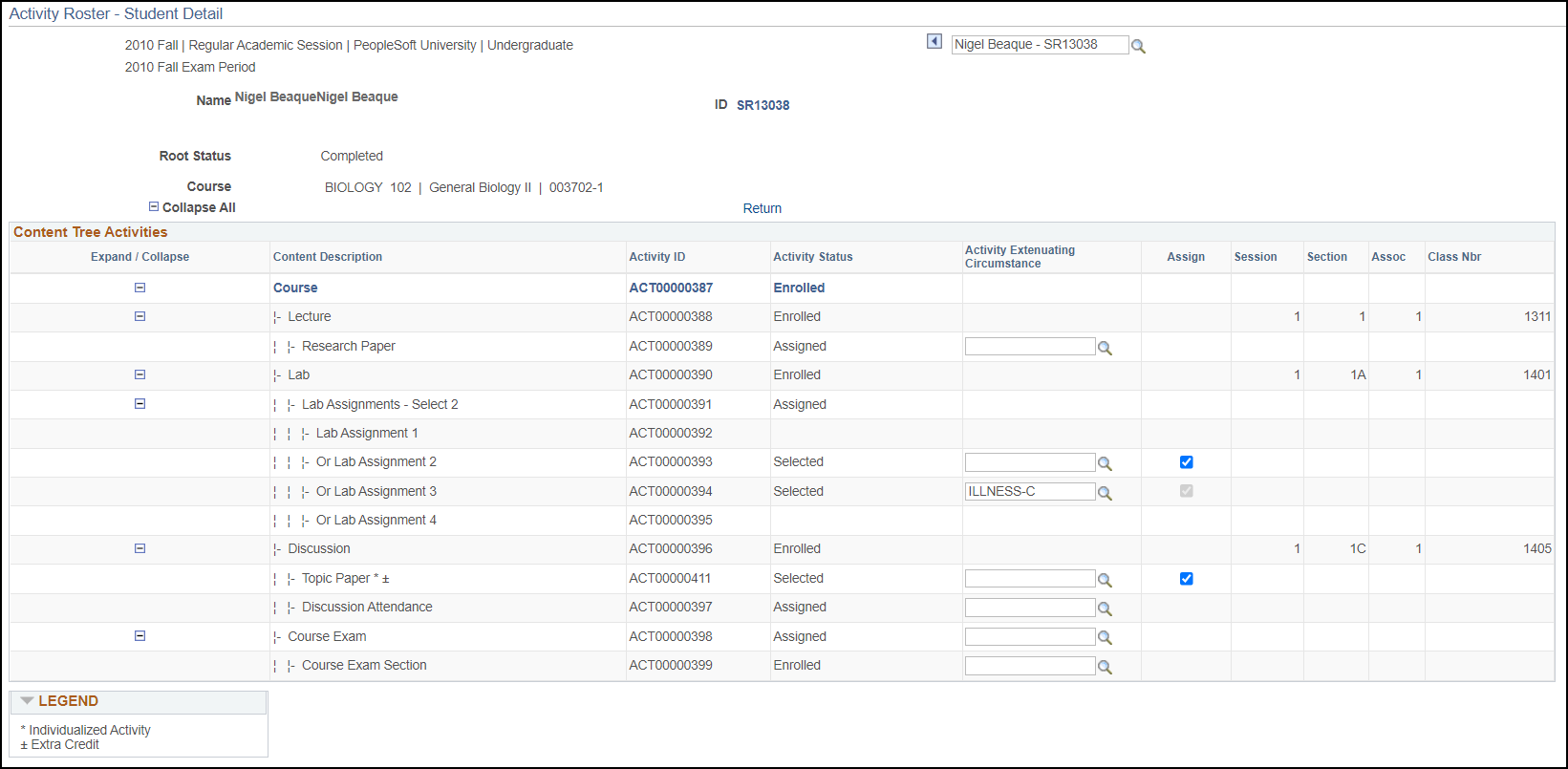Click the Session column header
Image resolution: width=1568 pixels, height=769 pixels.
coord(1256,257)
